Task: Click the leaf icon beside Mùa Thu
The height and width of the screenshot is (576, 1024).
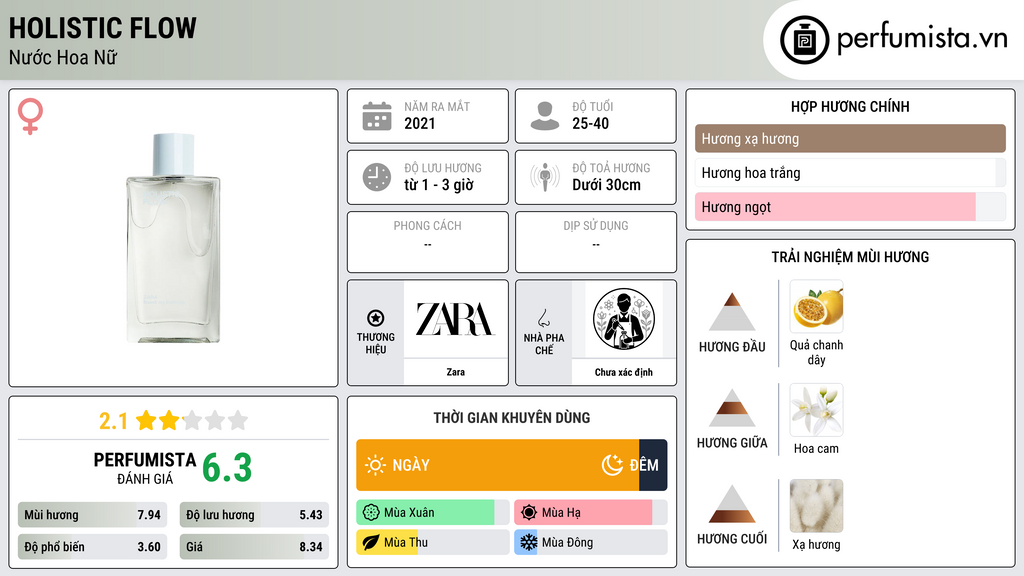Action: tap(371, 543)
